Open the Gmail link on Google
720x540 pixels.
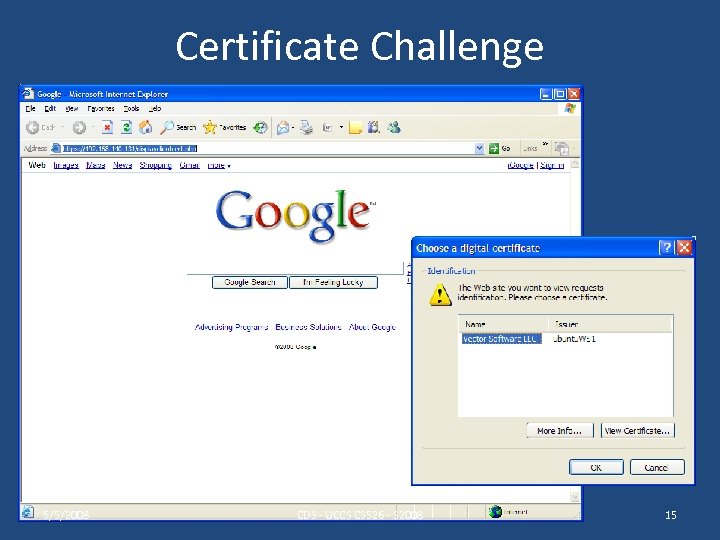coord(189,165)
